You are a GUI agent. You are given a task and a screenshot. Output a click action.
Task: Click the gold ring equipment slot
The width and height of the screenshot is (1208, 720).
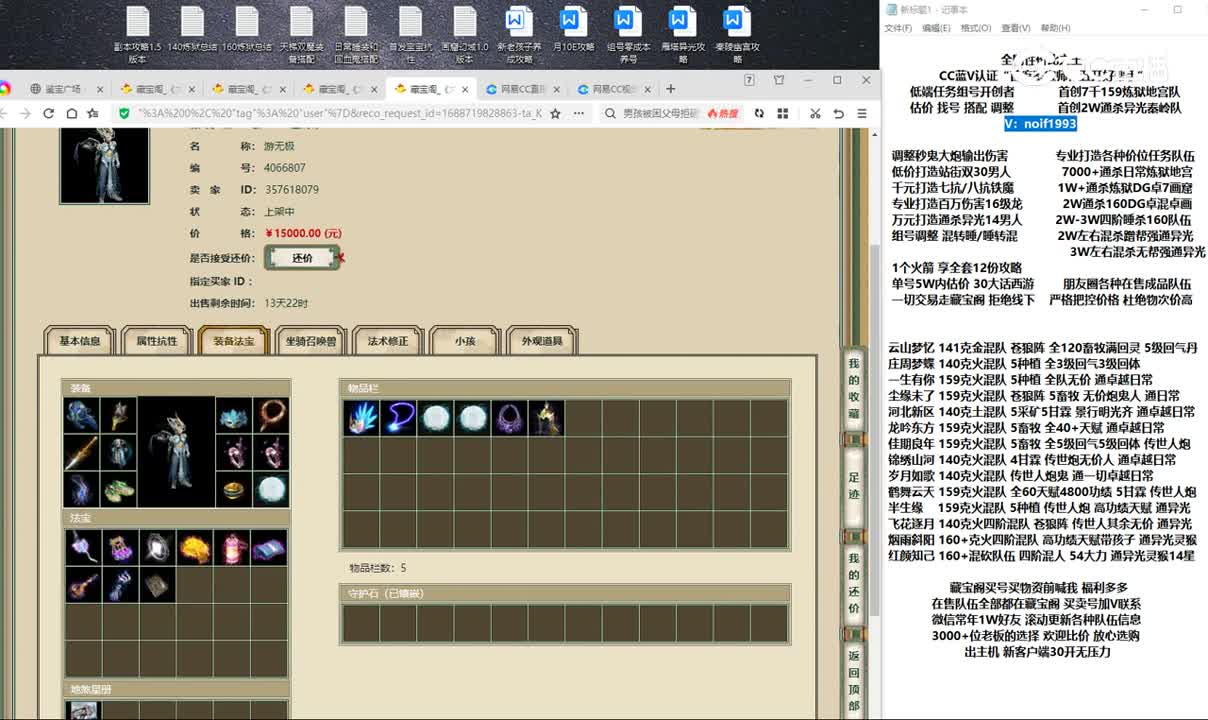point(234,490)
